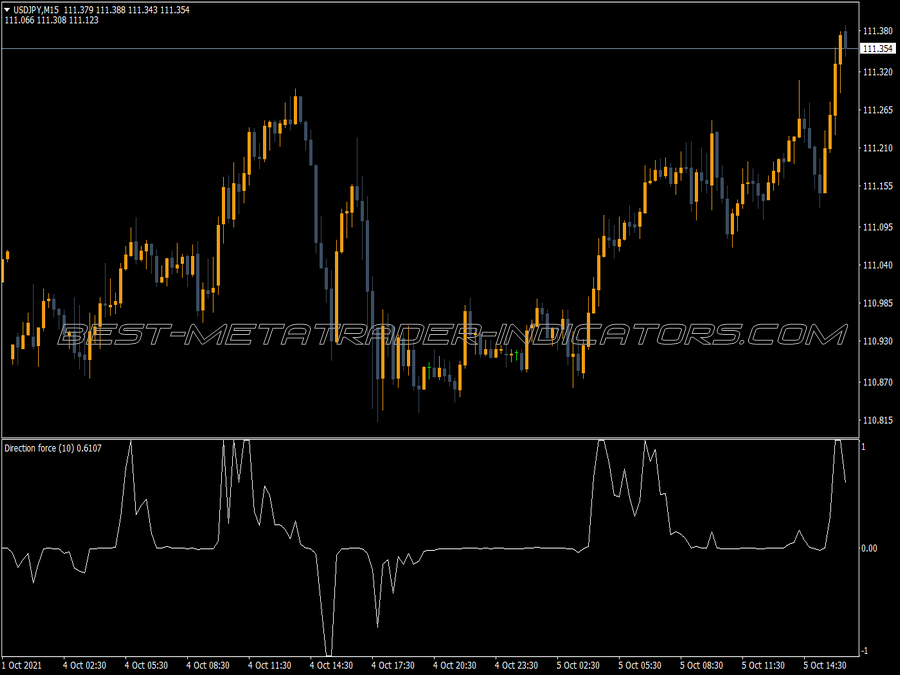Click the 110.870 price scale value
The image size is (900, 675).
point(878,382)
